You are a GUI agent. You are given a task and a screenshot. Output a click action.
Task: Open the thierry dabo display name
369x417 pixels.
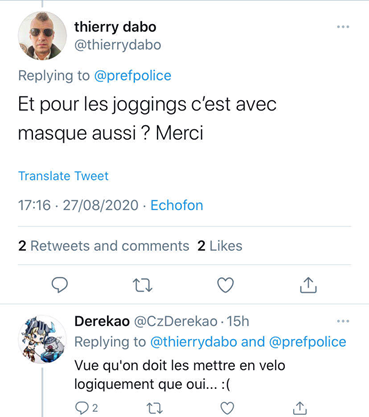tap(115, 27)
